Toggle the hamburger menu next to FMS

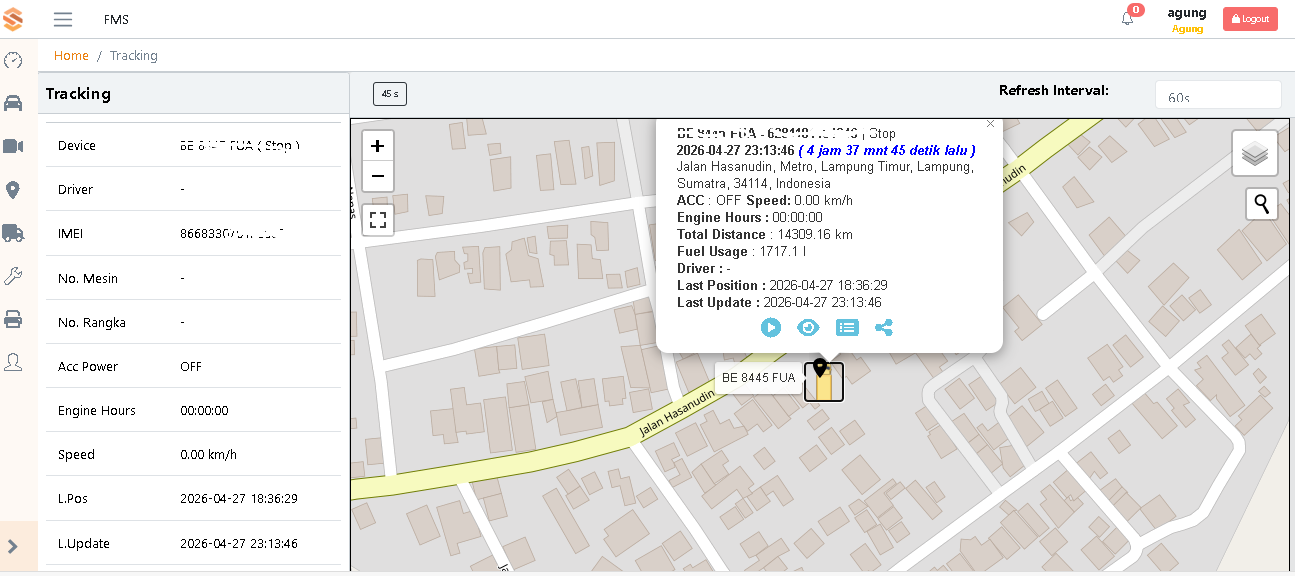(63, 19)
